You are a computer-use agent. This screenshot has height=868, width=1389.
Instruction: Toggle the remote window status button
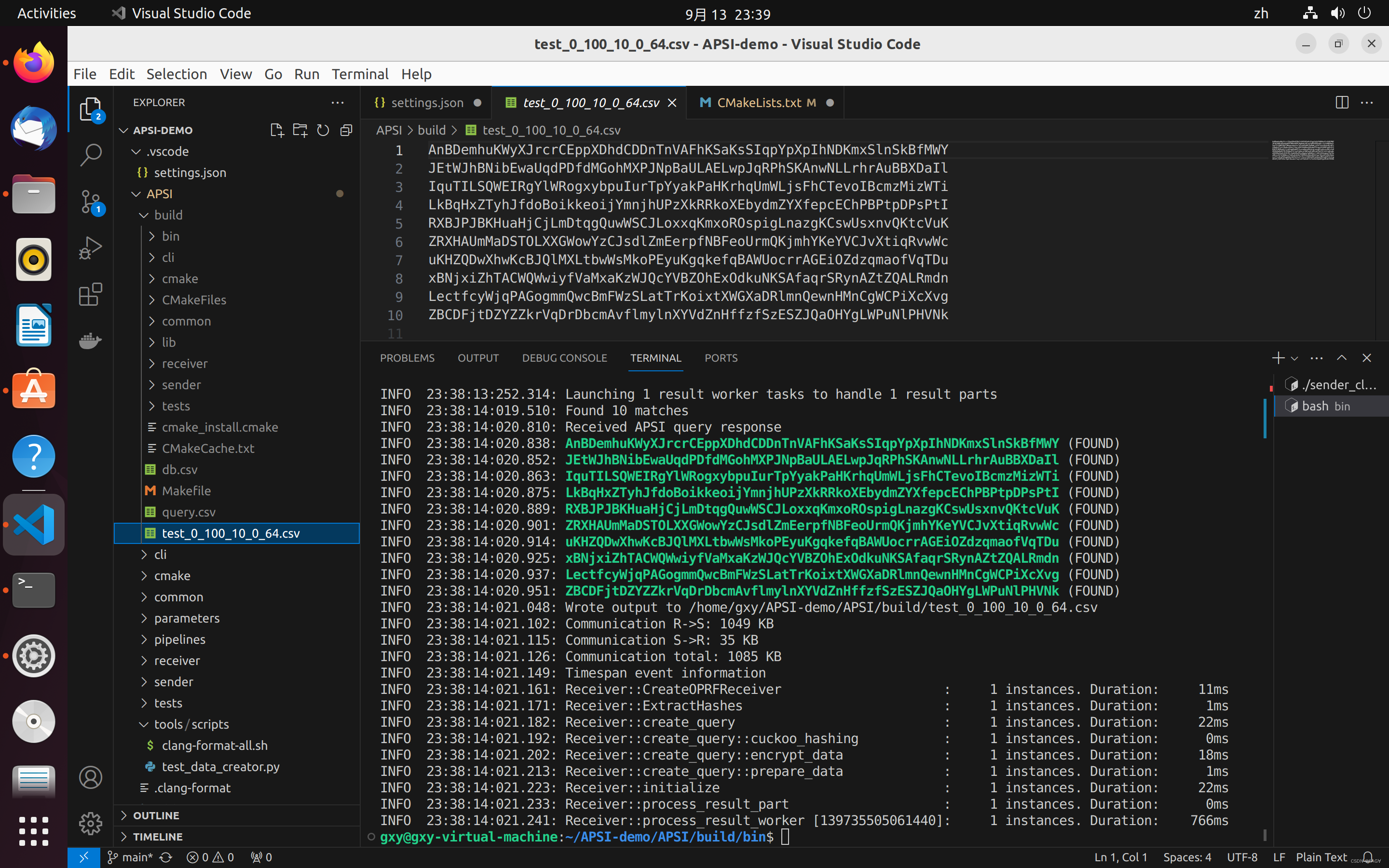84,857
